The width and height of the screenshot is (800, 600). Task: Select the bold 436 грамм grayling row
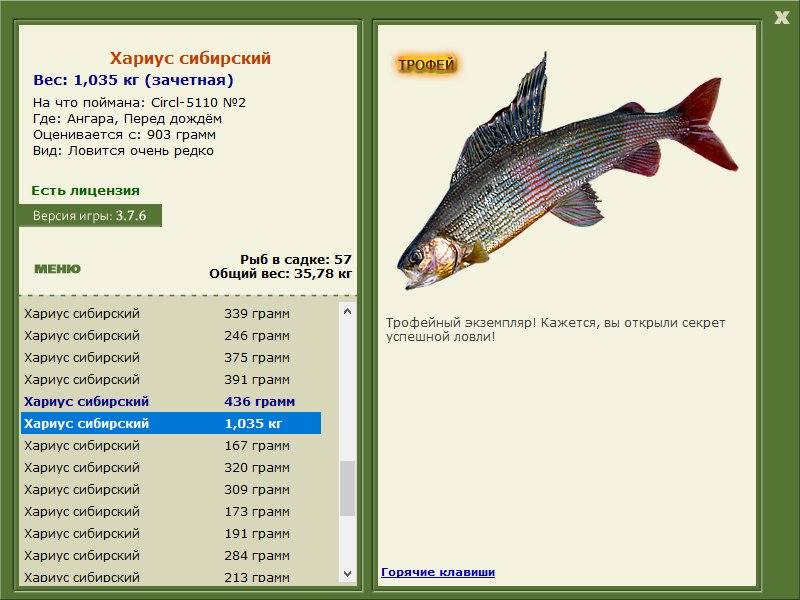171,402
